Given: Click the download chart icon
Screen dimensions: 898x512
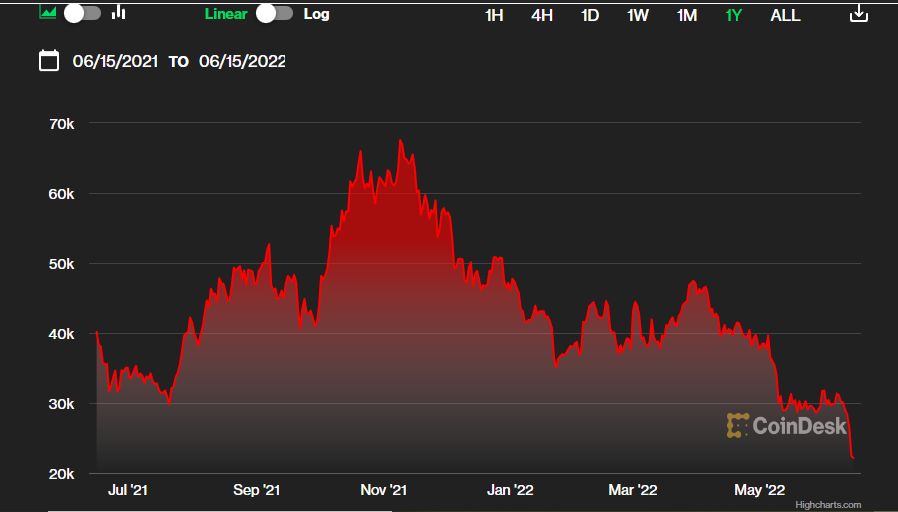Looking at the screenshot, I should click(x=858, y=14).
